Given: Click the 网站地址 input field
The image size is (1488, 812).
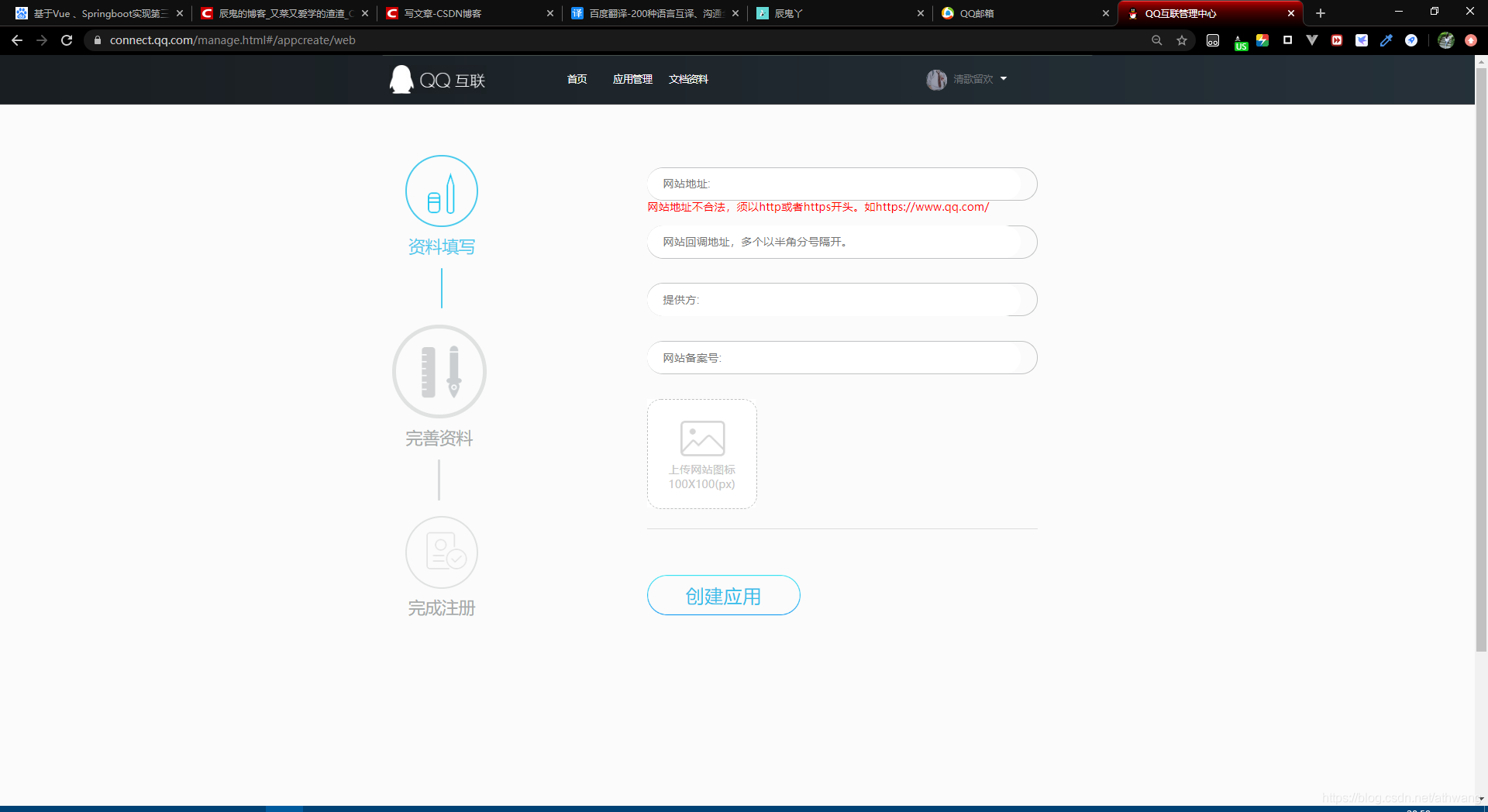Looking at the screenshot, I should point(842,184).
